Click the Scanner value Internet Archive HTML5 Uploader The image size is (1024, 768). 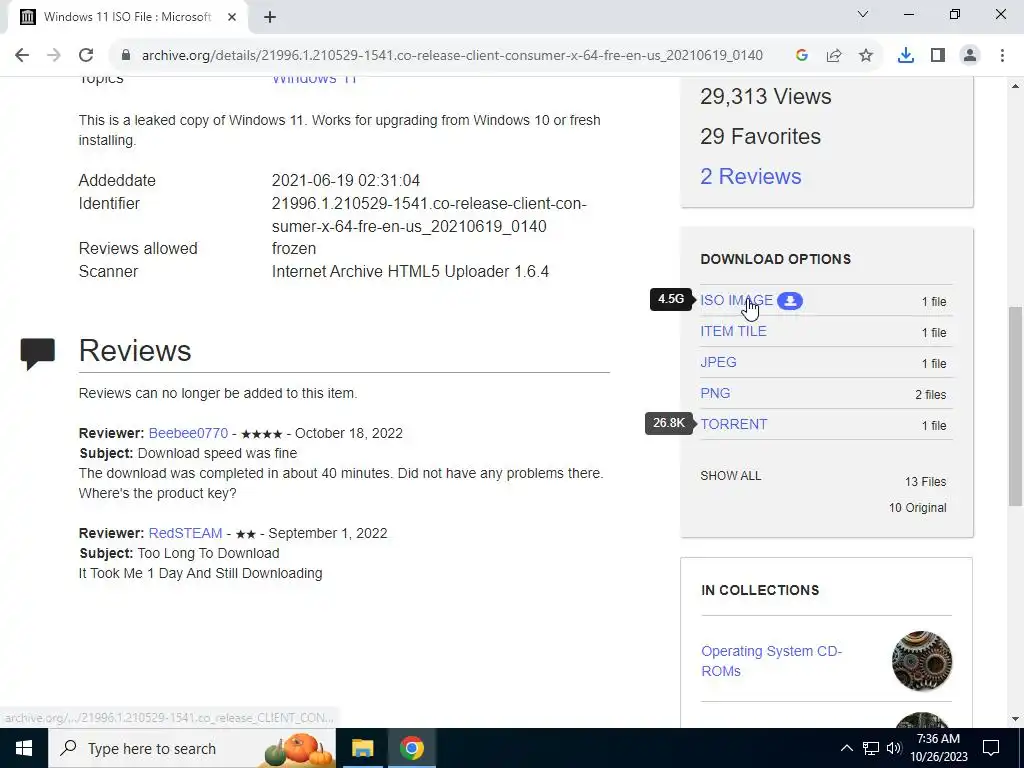coord(410,272)
